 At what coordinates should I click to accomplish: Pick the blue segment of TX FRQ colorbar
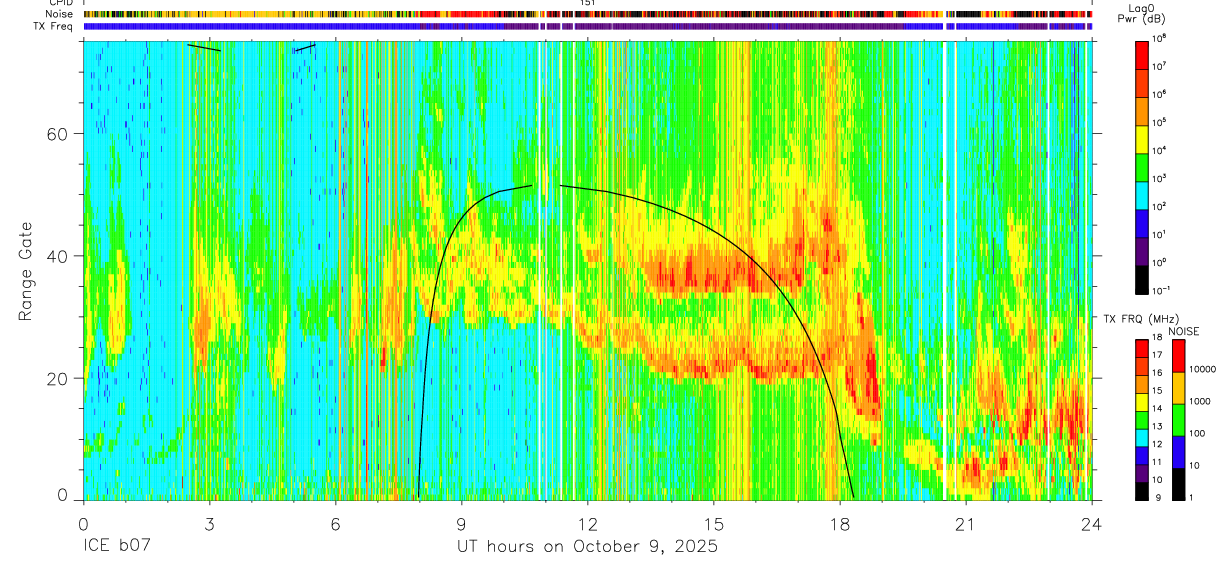tap(1141, 455)
